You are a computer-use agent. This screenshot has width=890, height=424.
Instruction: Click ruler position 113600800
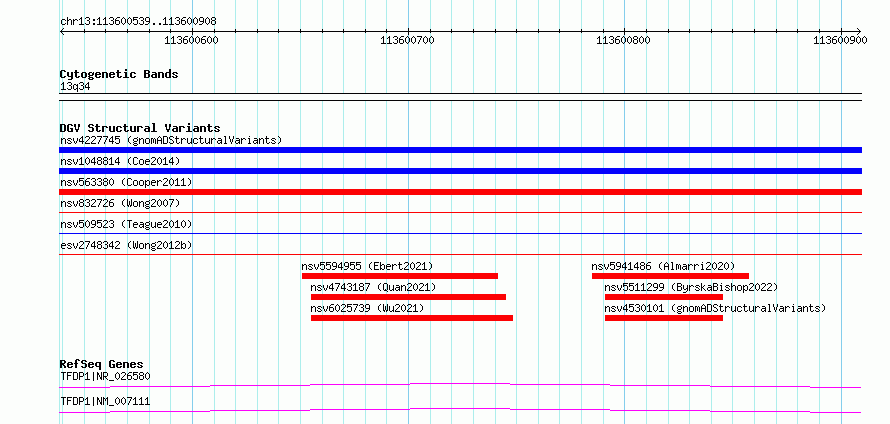coord(623,40)
